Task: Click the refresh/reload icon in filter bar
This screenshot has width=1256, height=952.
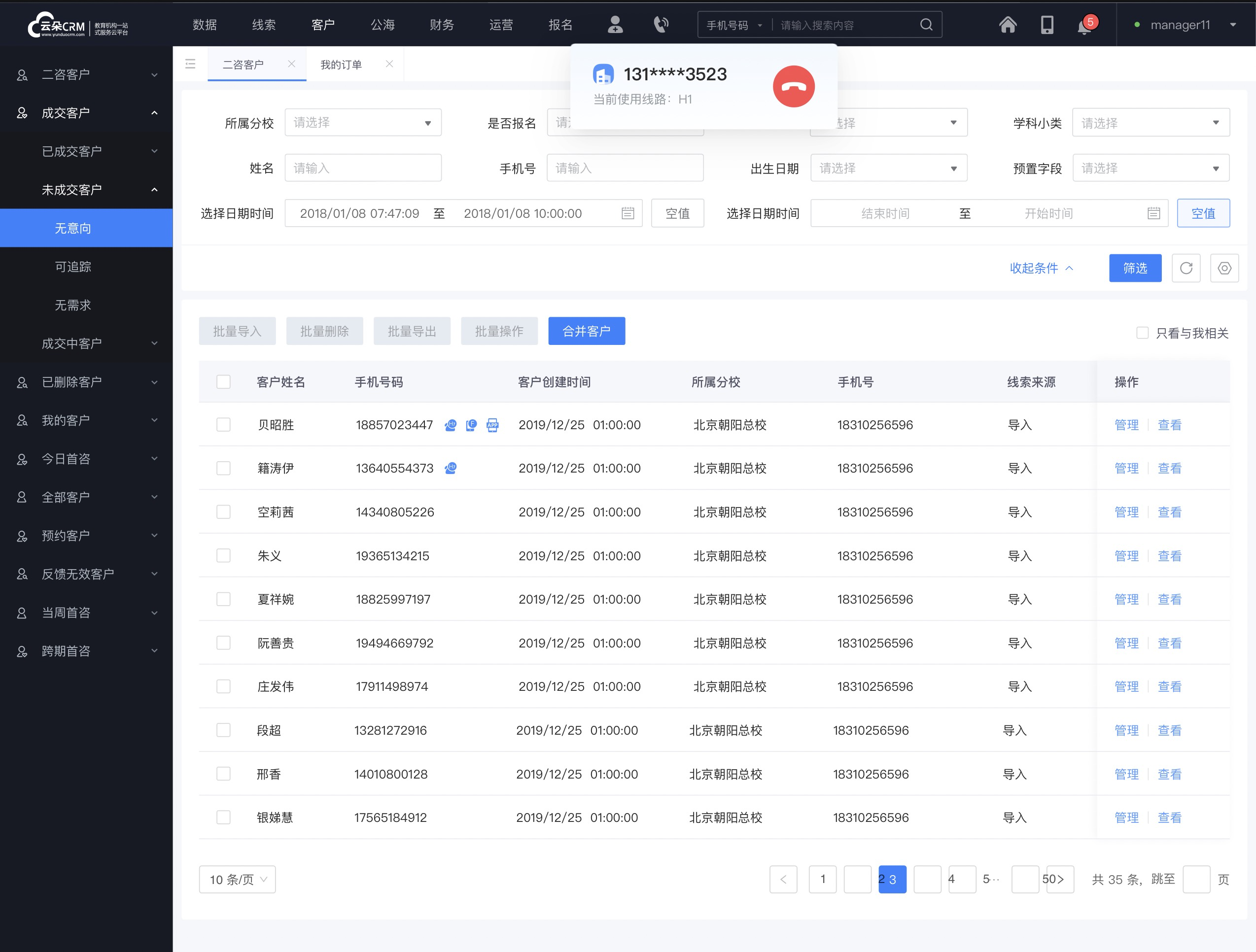Action: pos(1187,268)
